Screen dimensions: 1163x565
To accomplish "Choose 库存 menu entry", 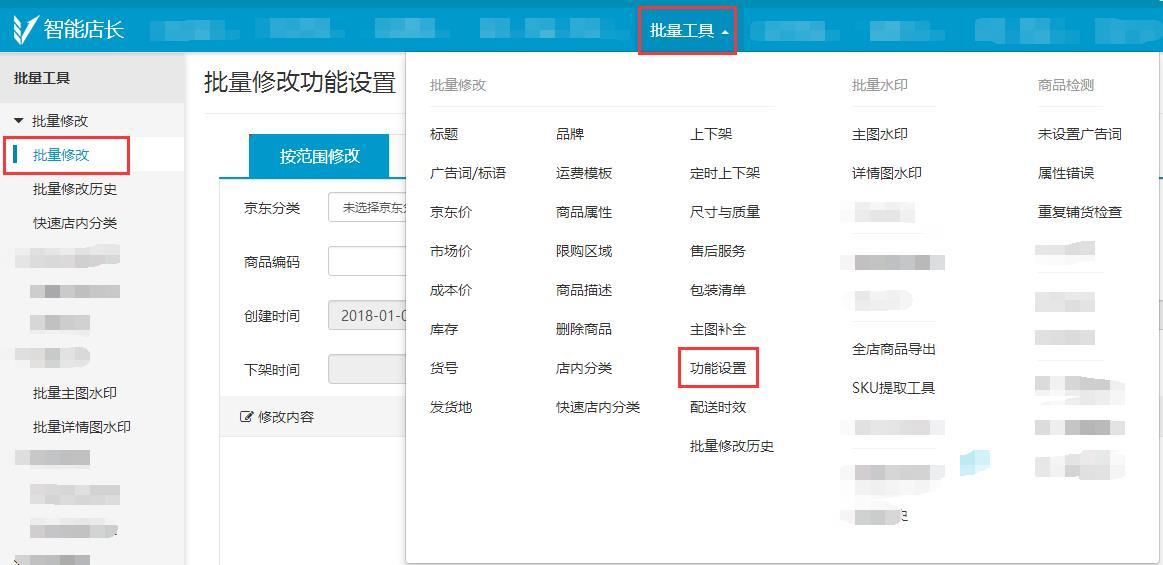I will tap(444, 329).
